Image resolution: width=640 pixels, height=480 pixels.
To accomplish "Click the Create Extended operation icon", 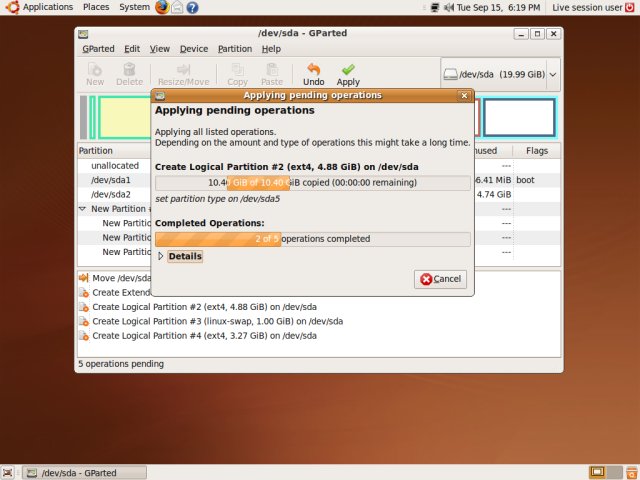I will [84, 293].
